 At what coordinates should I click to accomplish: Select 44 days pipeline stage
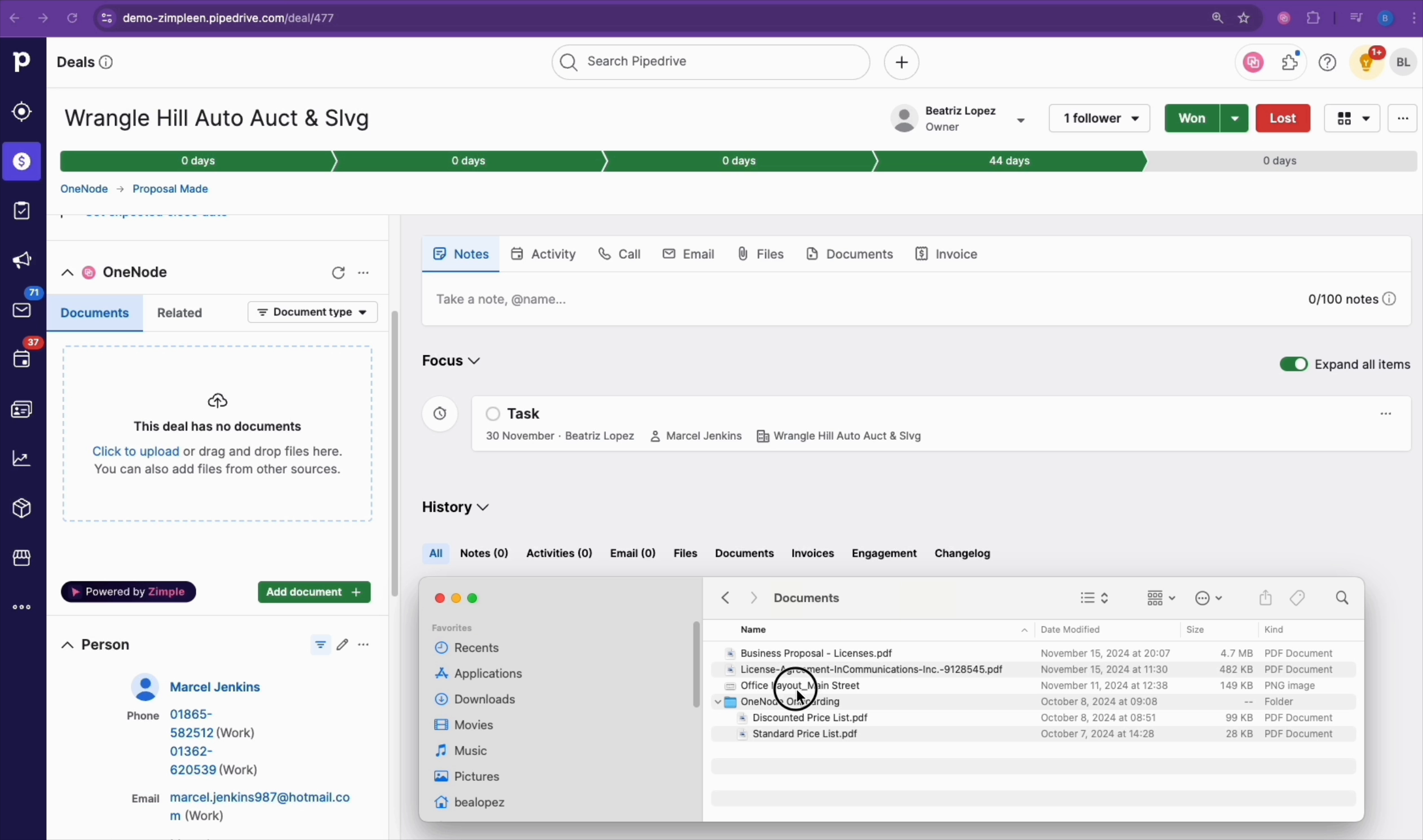(1010, 161)
